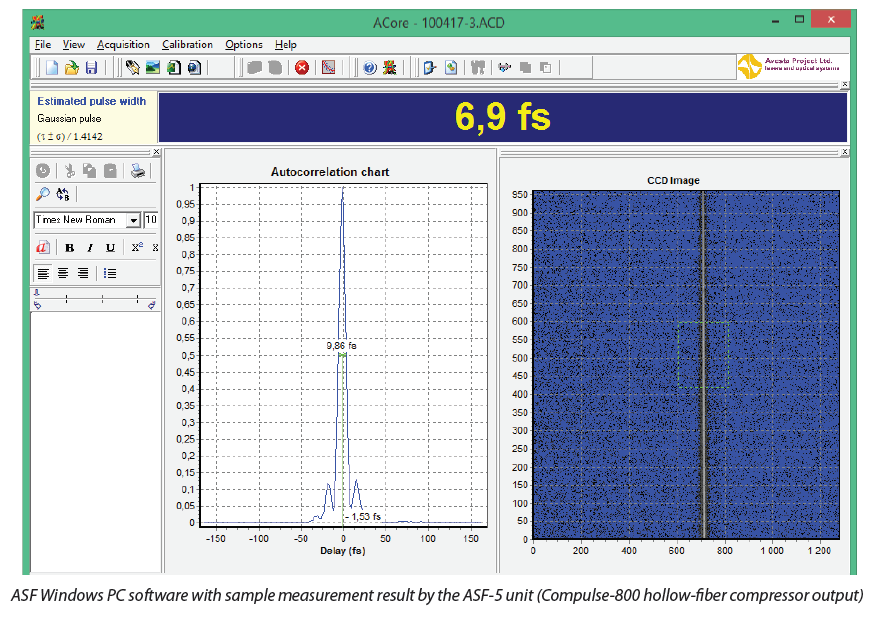872x618 pixels.
Task: Save the measurement with the floppy disk icon
Action: coord(91,68)
